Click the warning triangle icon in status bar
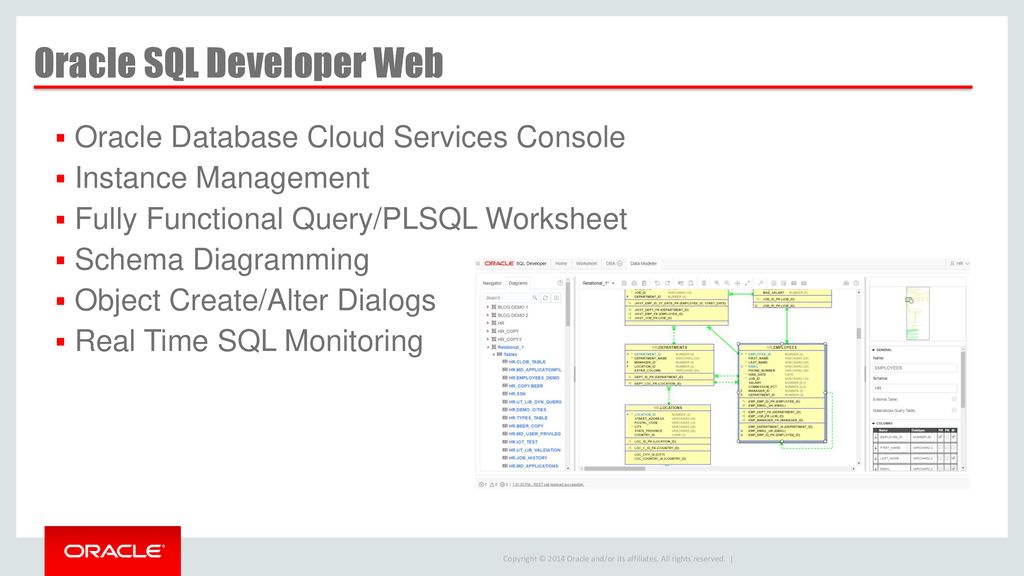The height and width of the screenshot is (576, 1024). pos(492,485)
